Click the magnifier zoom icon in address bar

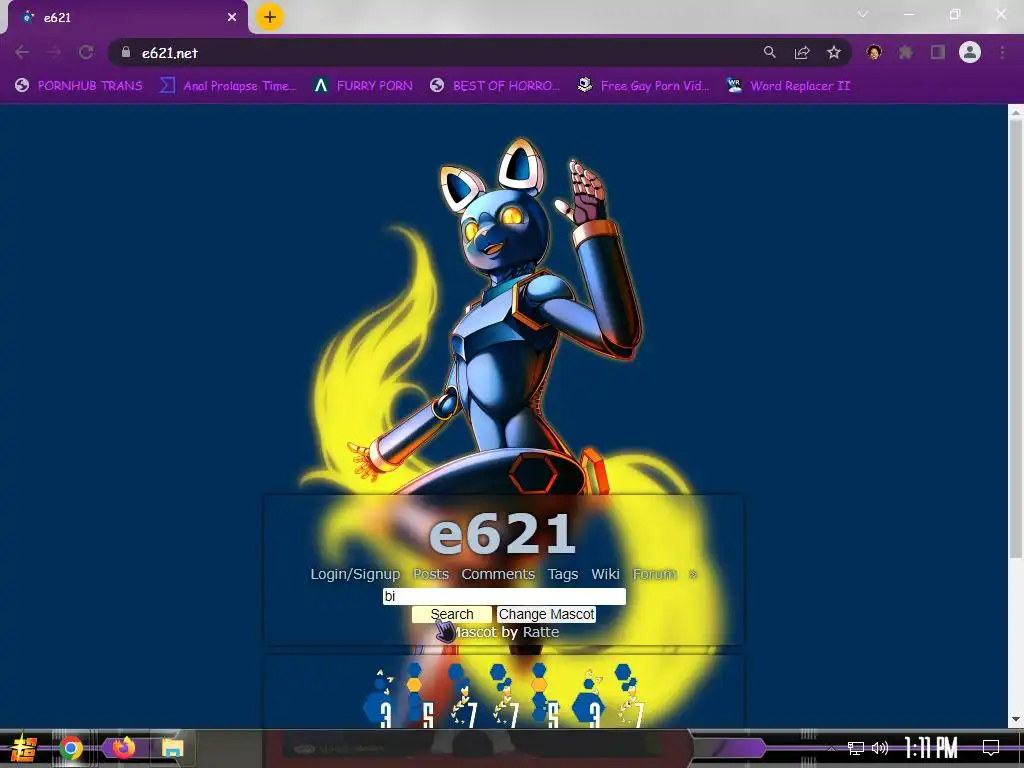coord(770,52)
